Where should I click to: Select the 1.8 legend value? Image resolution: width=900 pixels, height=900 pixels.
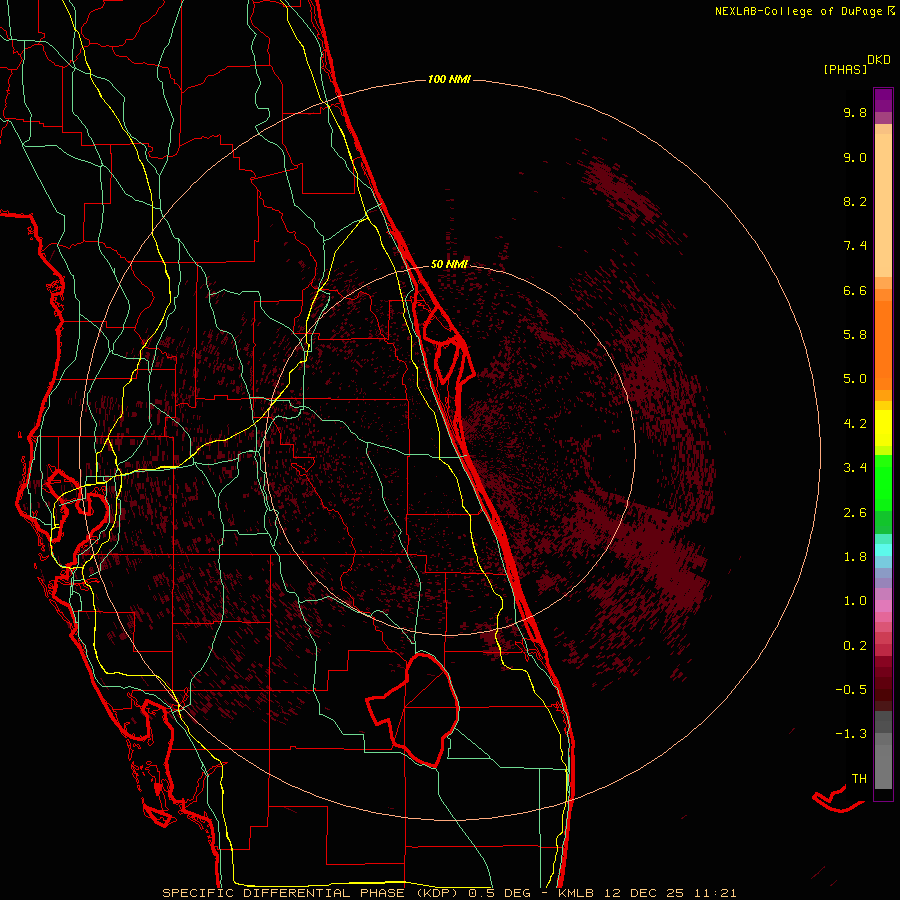tap(855, 557)
